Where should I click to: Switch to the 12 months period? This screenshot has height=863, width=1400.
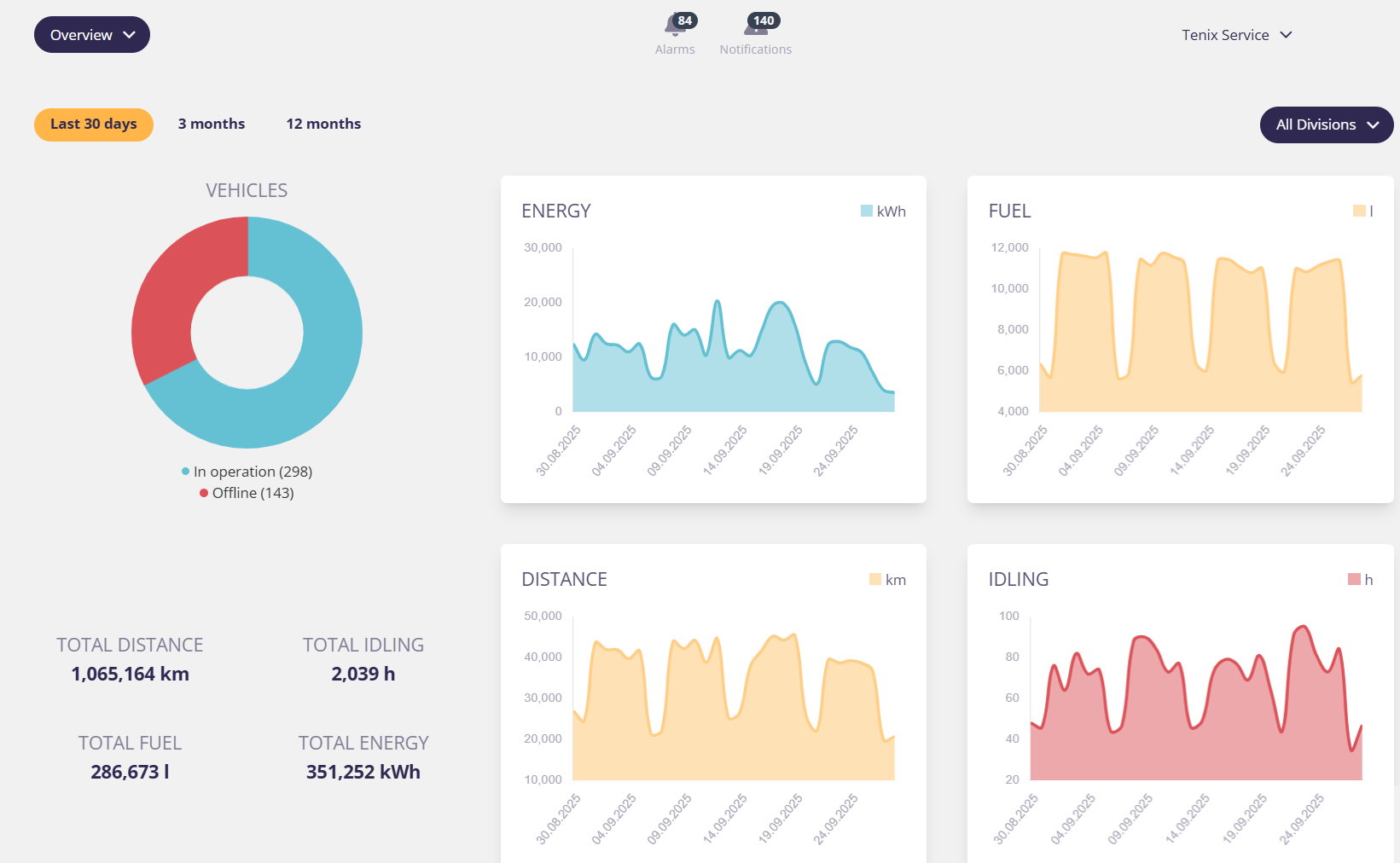[323, 125]
